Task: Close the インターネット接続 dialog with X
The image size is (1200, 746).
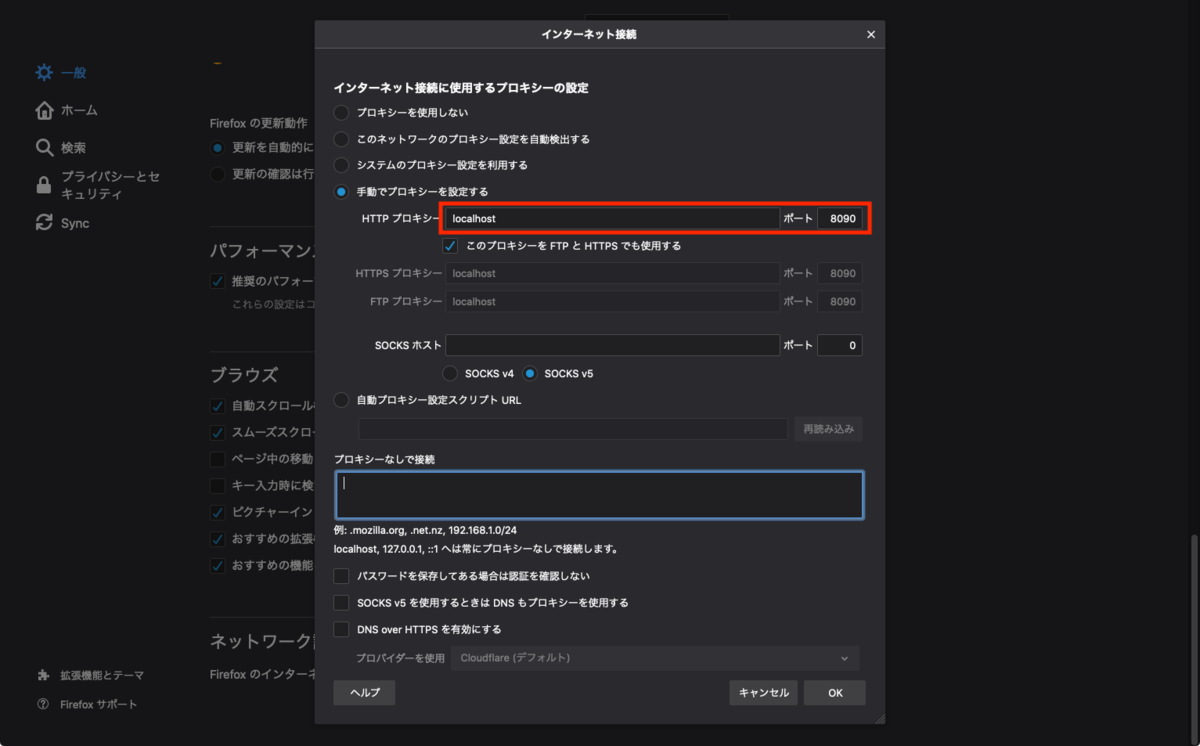Action: [x=870, y=34]
